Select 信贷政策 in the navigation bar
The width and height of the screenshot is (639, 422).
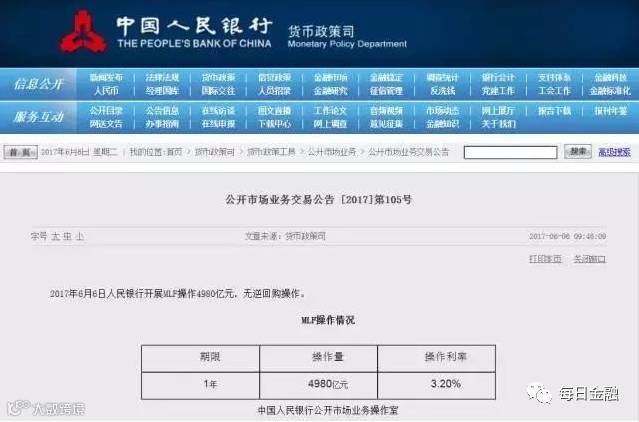pyautogui.click(x=274, y=77)
